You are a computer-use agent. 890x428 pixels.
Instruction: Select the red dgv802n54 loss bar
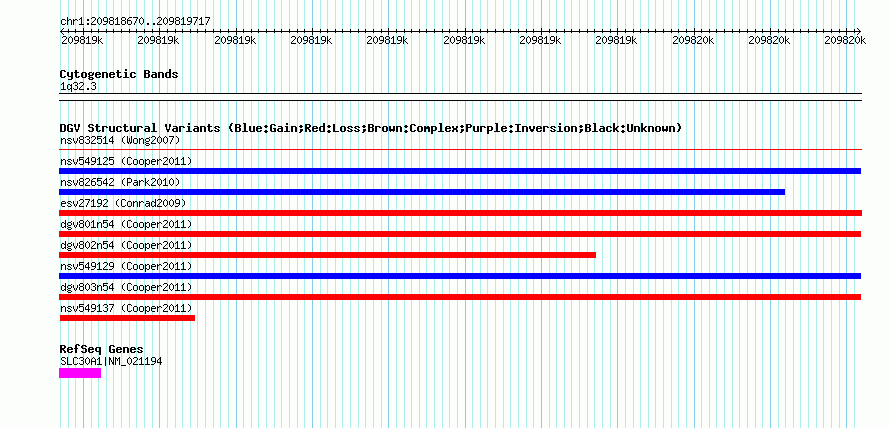coord(328,255)
